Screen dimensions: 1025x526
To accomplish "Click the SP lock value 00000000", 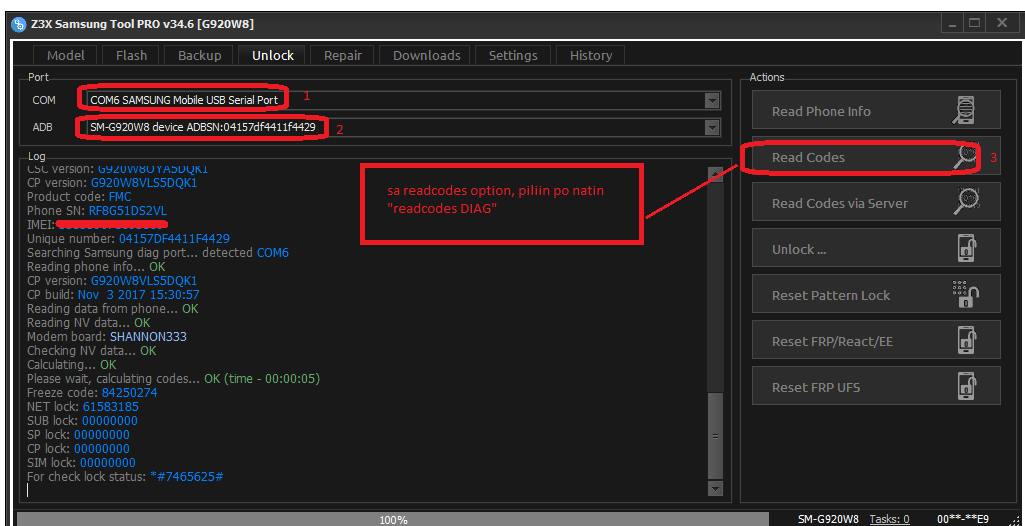I will (x=101, y=435).
